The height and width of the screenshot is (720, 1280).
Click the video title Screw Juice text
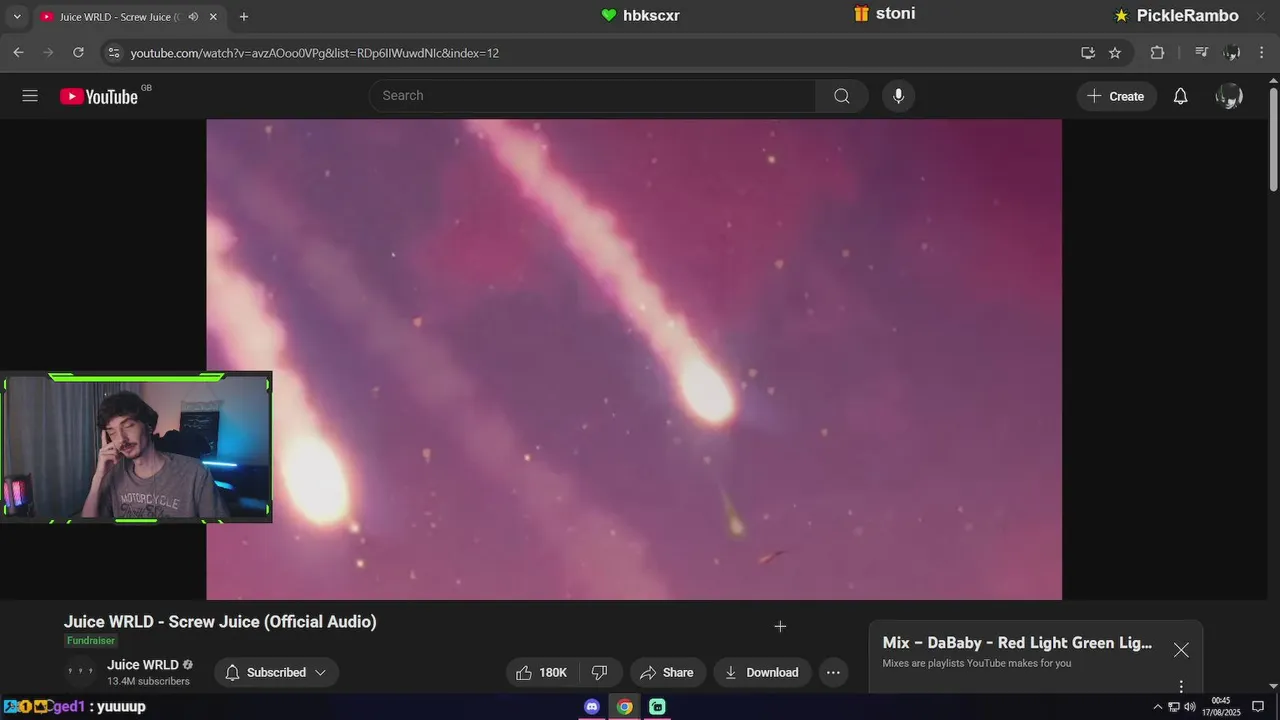[220, 622]
